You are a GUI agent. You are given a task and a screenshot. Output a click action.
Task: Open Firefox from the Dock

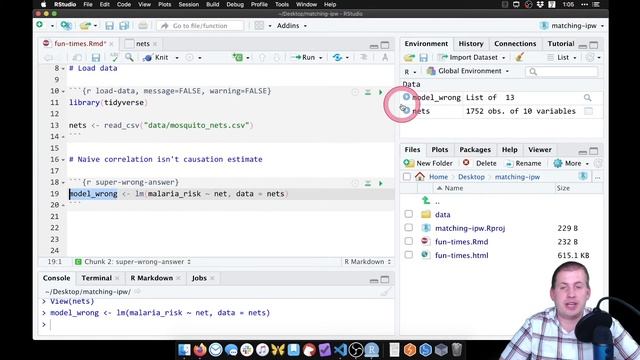(200, 350)
